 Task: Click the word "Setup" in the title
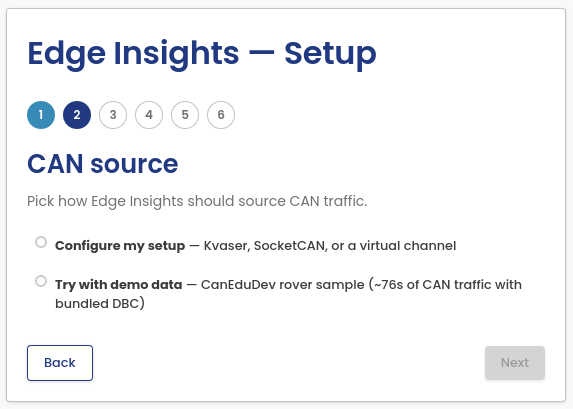(x=330, y=55)
